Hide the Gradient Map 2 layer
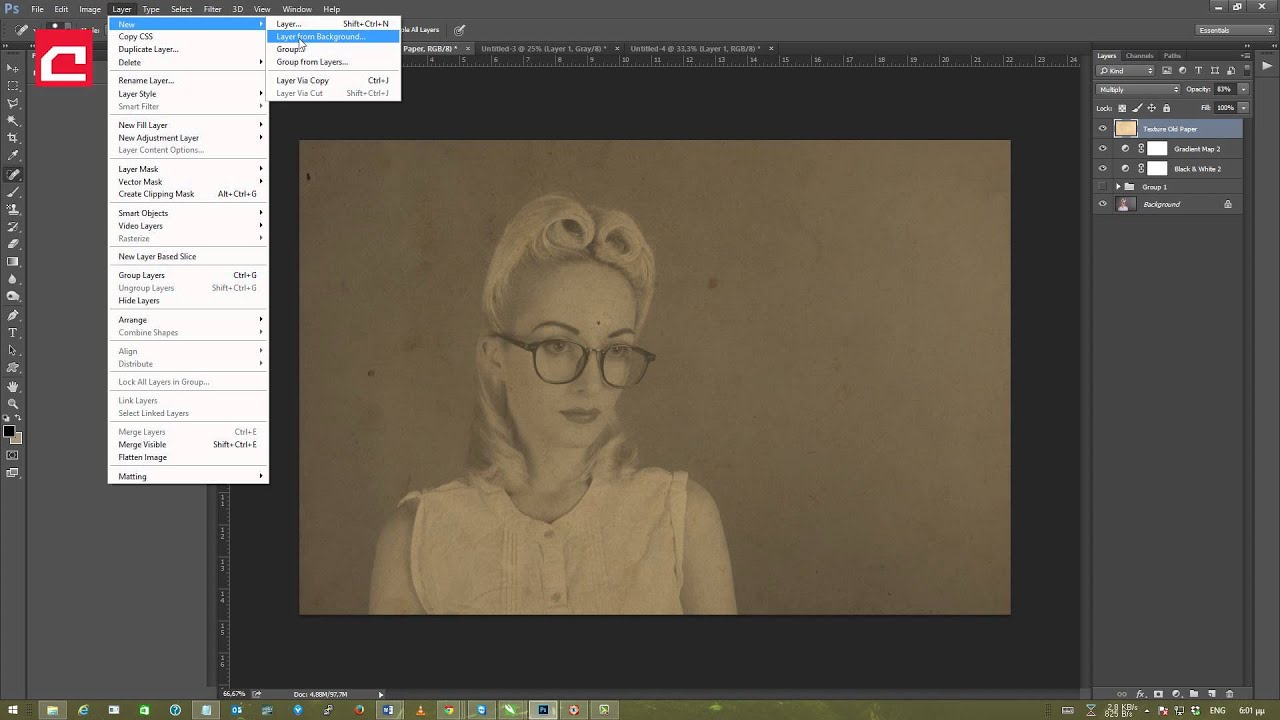Screen dimensions: 1280x720 click(x=1103, y=149)
